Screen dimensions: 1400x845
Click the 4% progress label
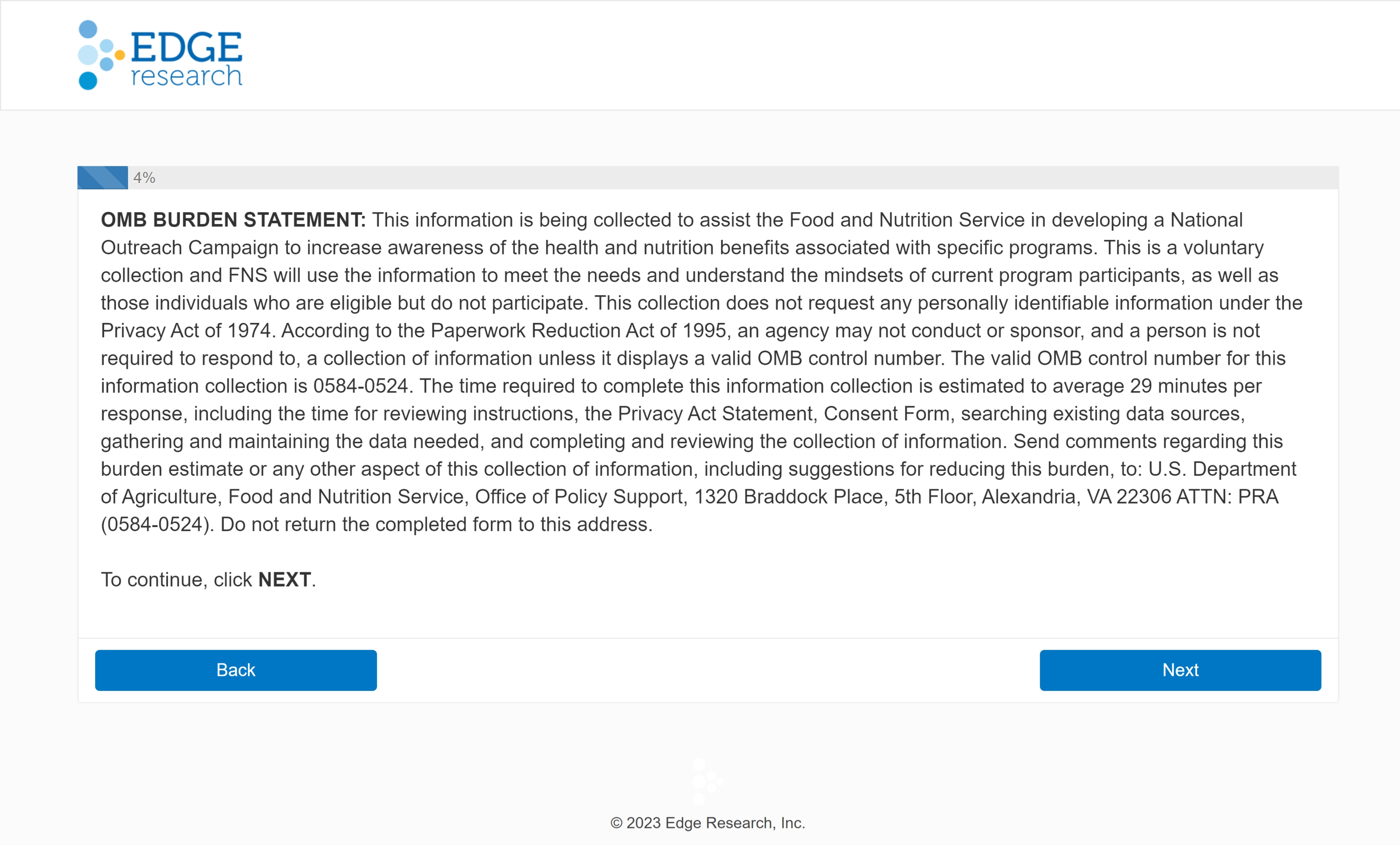pyautogui.click(x=144, y=178)
